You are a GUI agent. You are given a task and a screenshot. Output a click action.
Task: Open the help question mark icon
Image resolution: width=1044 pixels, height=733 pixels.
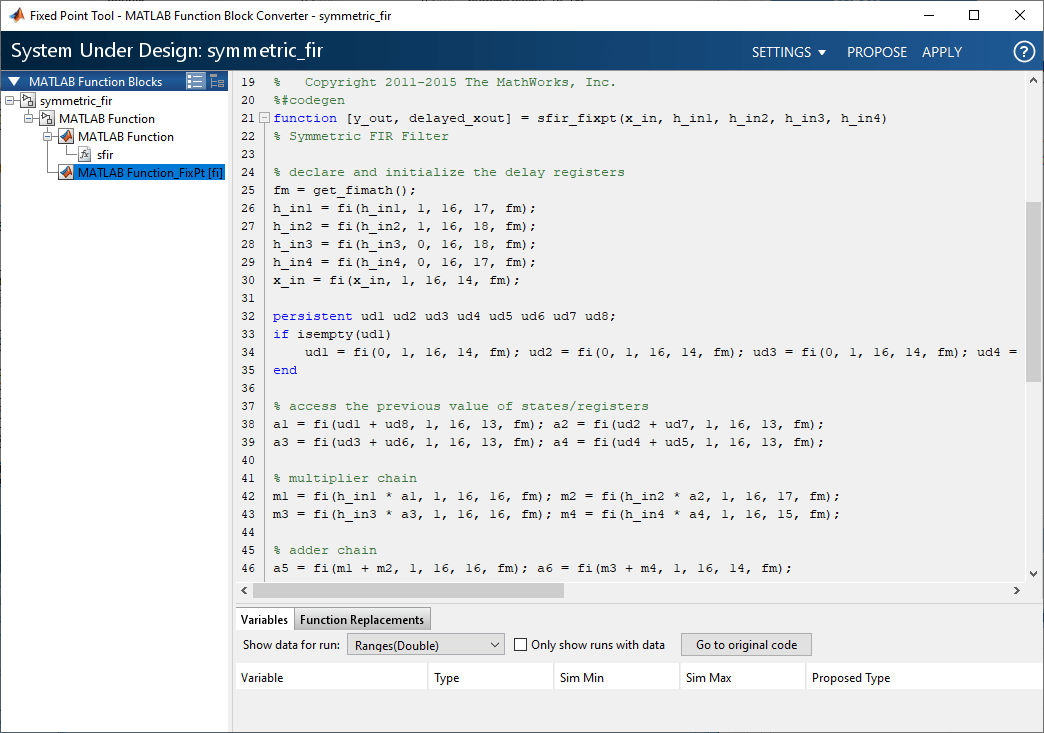1023,52
